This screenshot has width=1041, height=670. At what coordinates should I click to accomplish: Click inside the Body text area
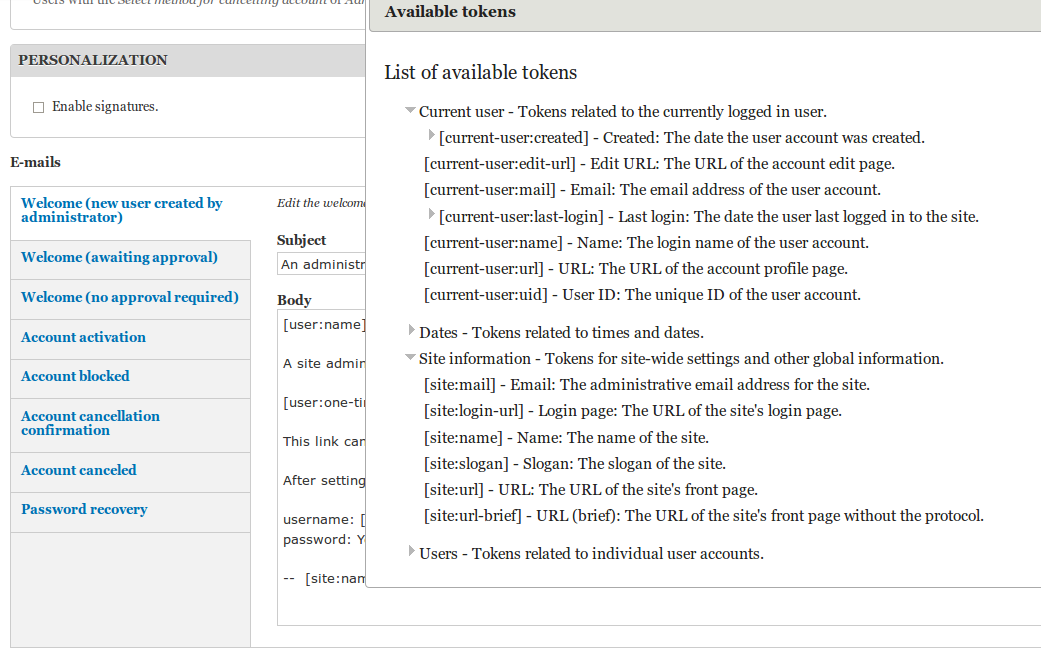click(321, 467)
